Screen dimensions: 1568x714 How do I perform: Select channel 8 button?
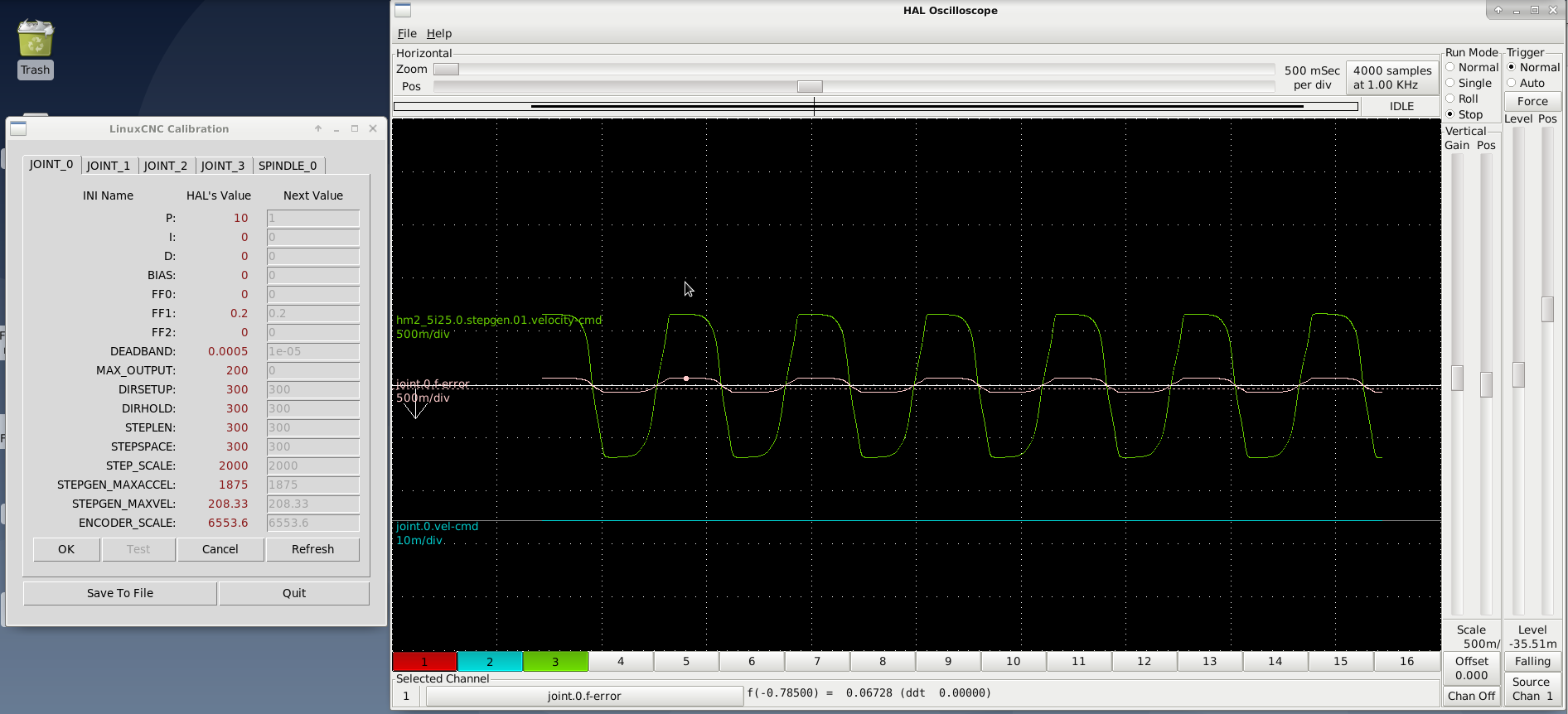pos(883,661)
